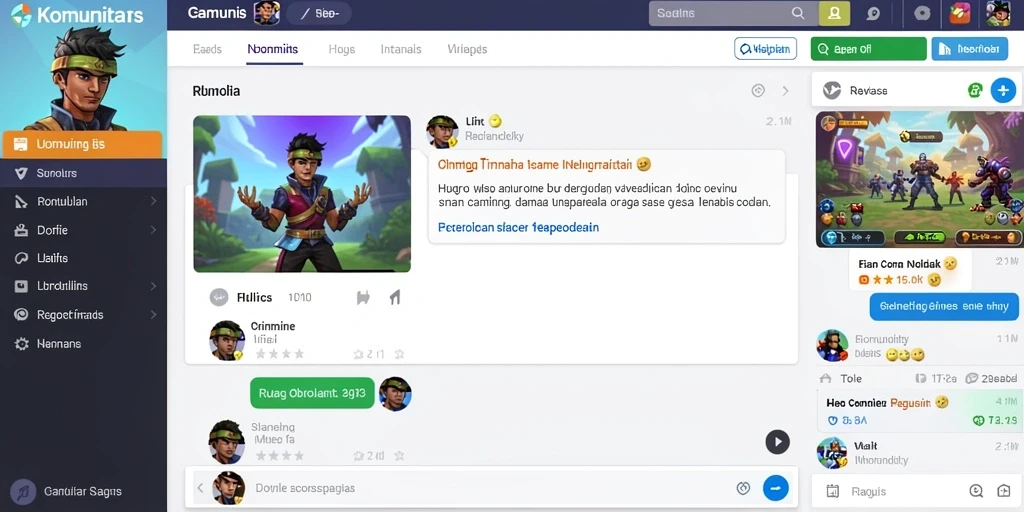Viewport: 1024px width, 512px height.
Task: Click the Lint user avatar in post
Action: 442,131
